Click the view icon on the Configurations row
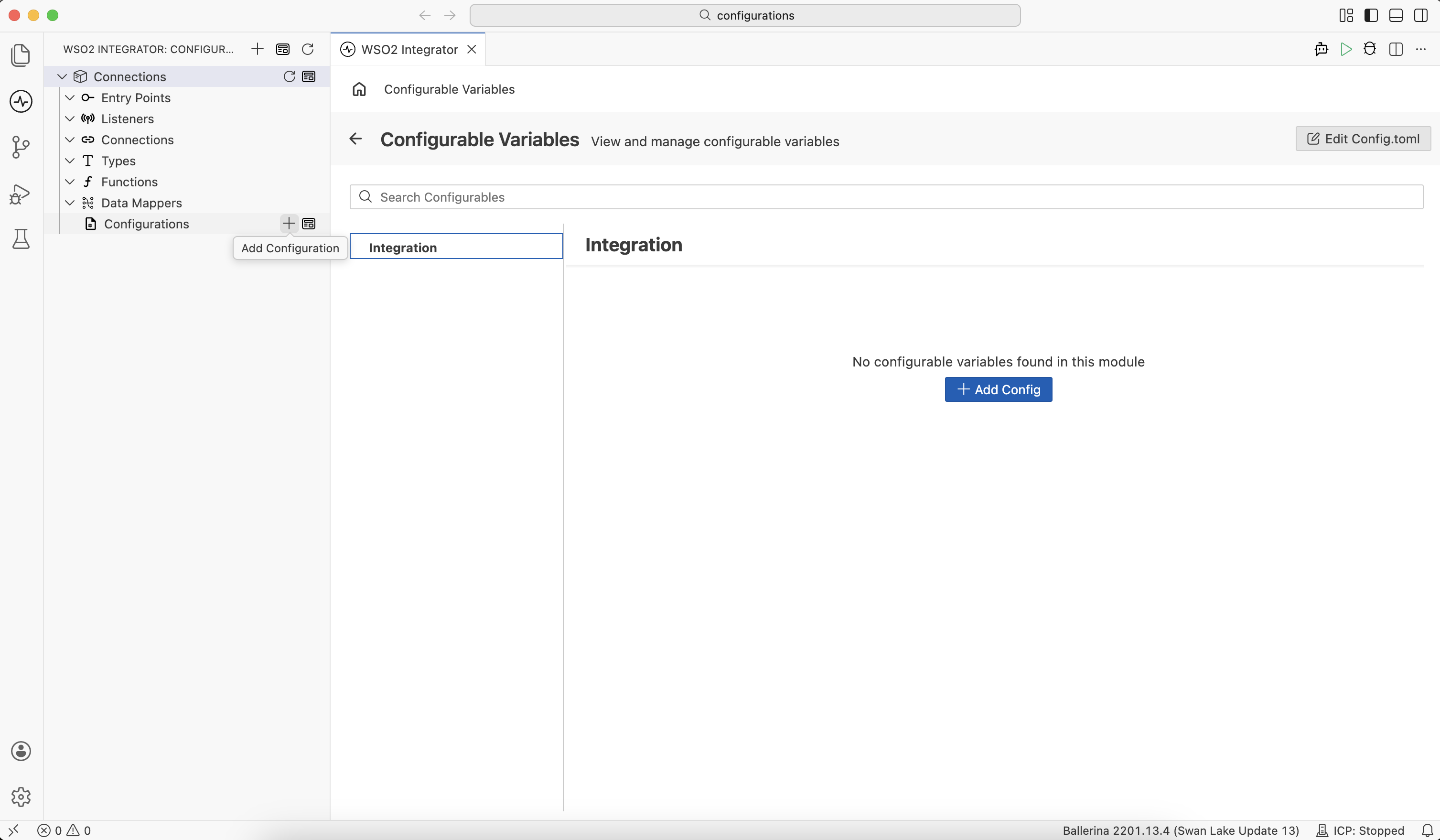This screenshot has height=840, width=1440. tap(309, 224)
